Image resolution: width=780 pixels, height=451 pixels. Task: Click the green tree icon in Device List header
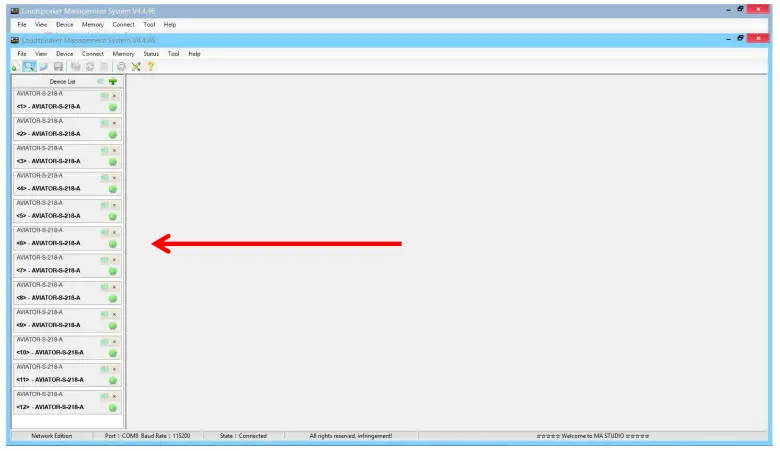113,82
